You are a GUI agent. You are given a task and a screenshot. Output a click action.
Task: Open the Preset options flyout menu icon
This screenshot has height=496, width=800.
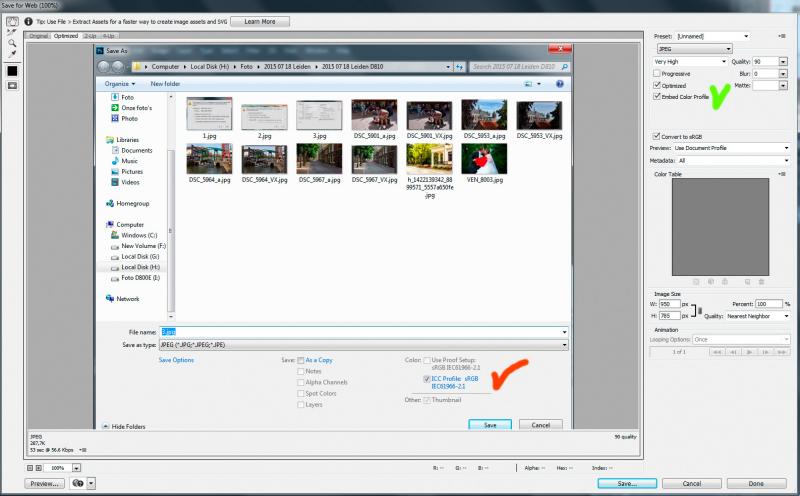(x=782, y=36)
